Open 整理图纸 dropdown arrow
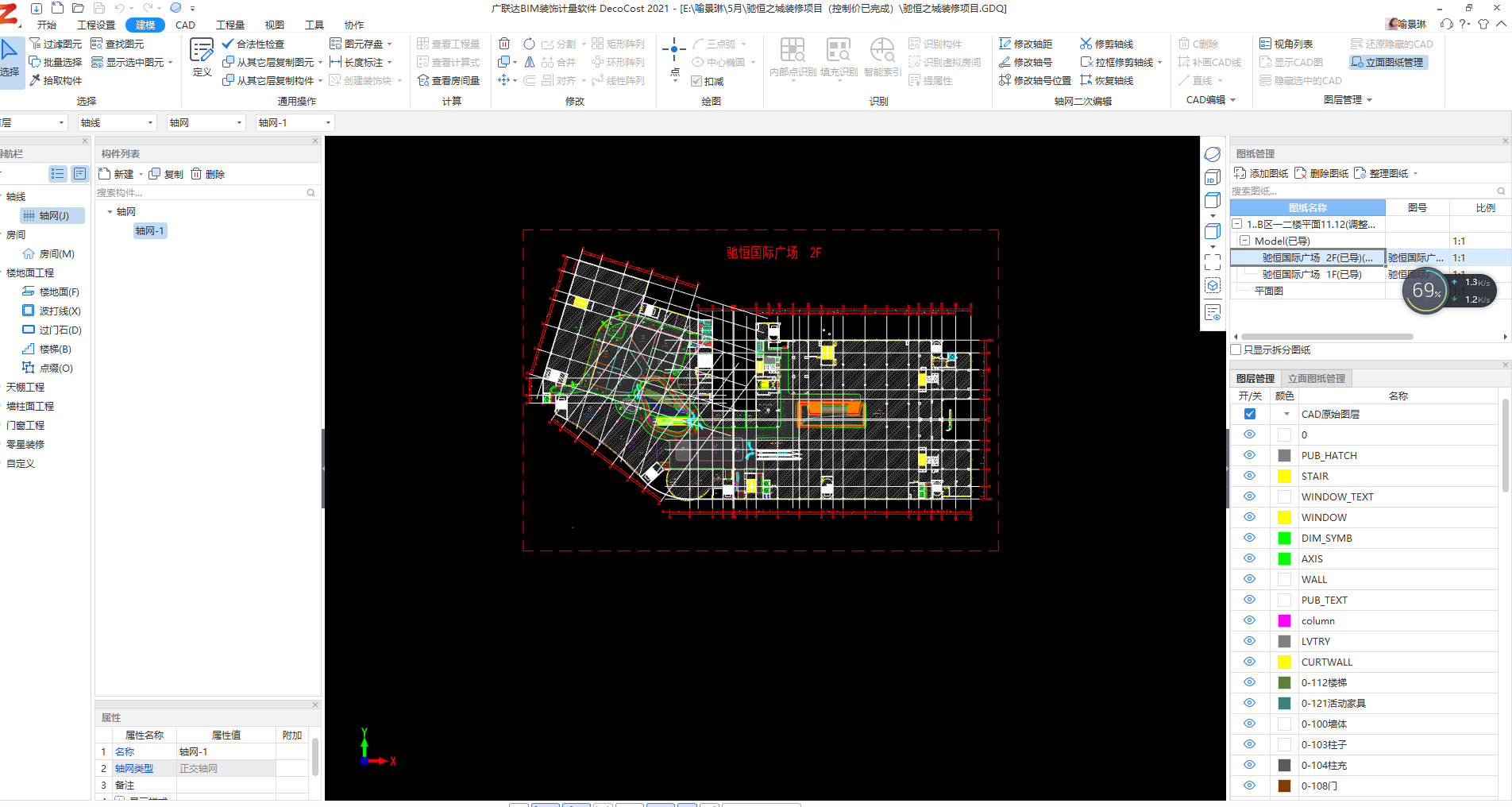The image size is (1512, 807). [1415, 174]
